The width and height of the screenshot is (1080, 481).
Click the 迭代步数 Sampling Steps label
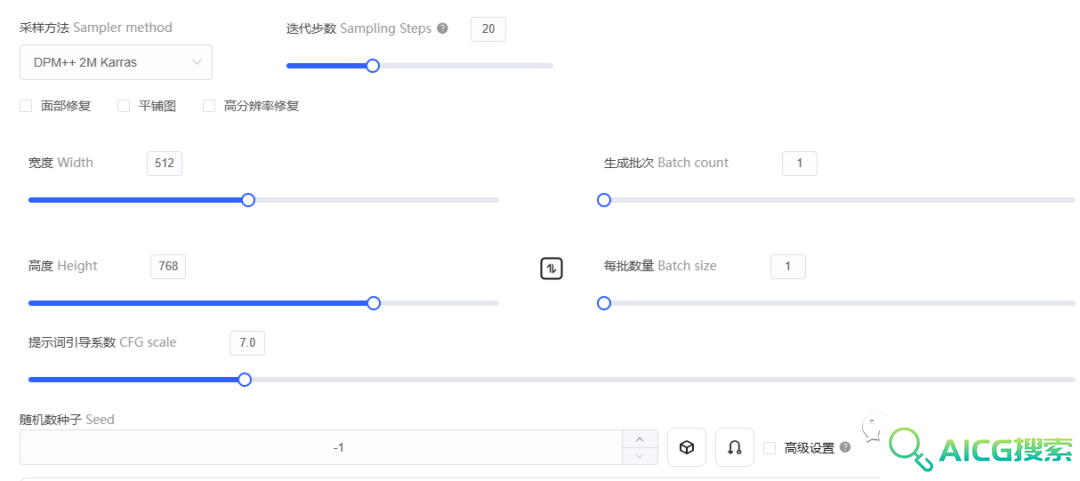359,28
